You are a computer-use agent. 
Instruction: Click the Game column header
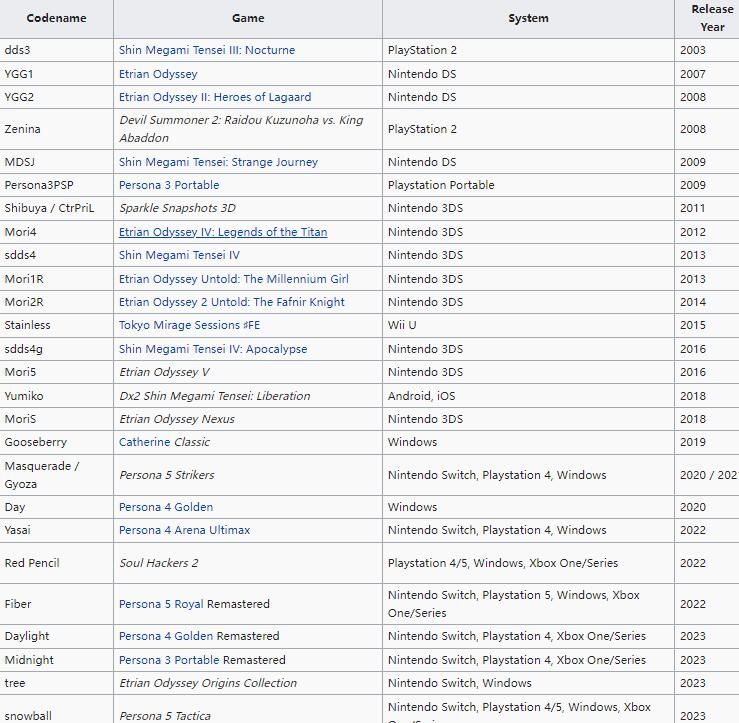(248, 18)
